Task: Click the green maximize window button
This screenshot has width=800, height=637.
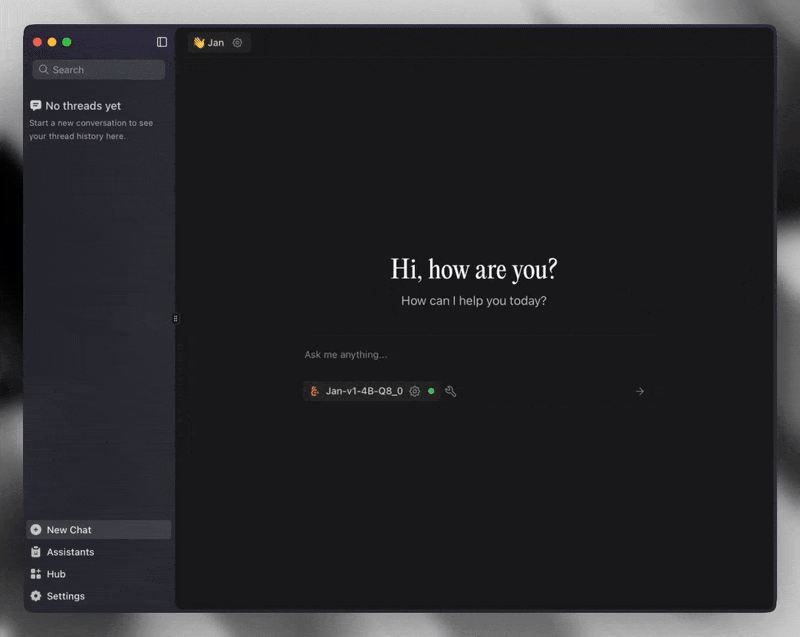Action: pyautogui.click(x=67, y=42)
